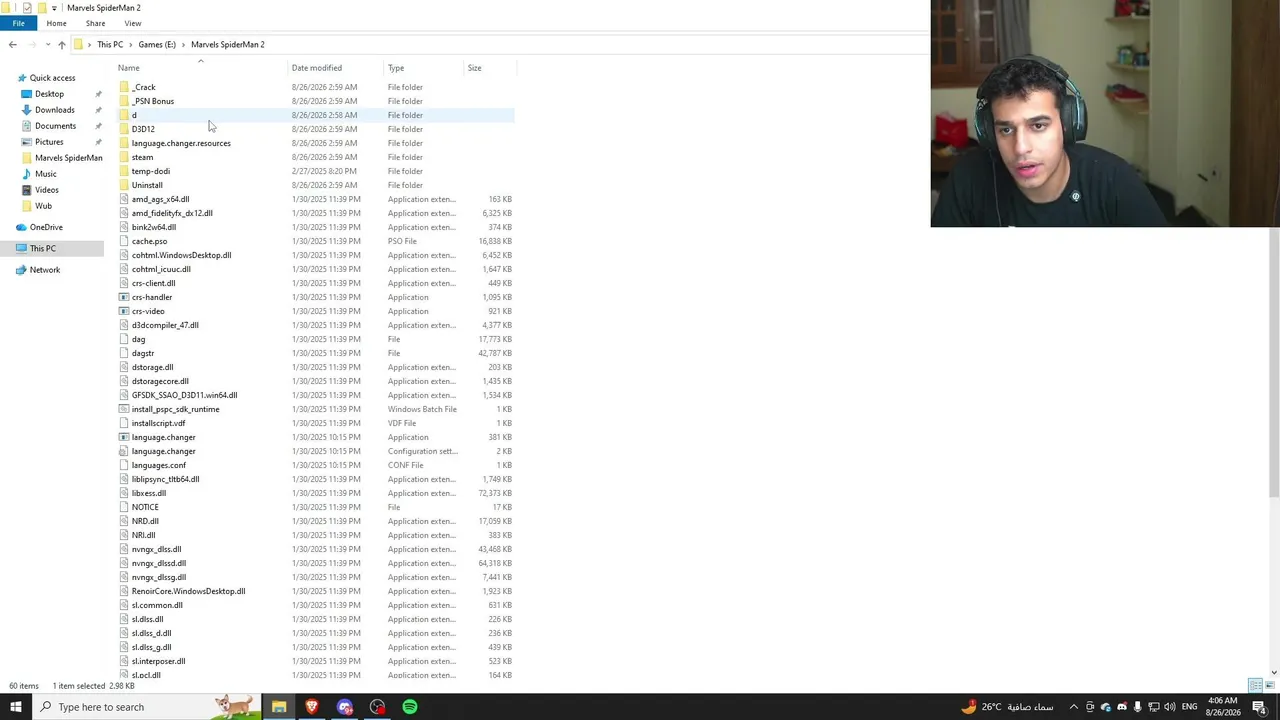Select Documents in Quick access
This screenshot has width=1280, height=720.
55,126
